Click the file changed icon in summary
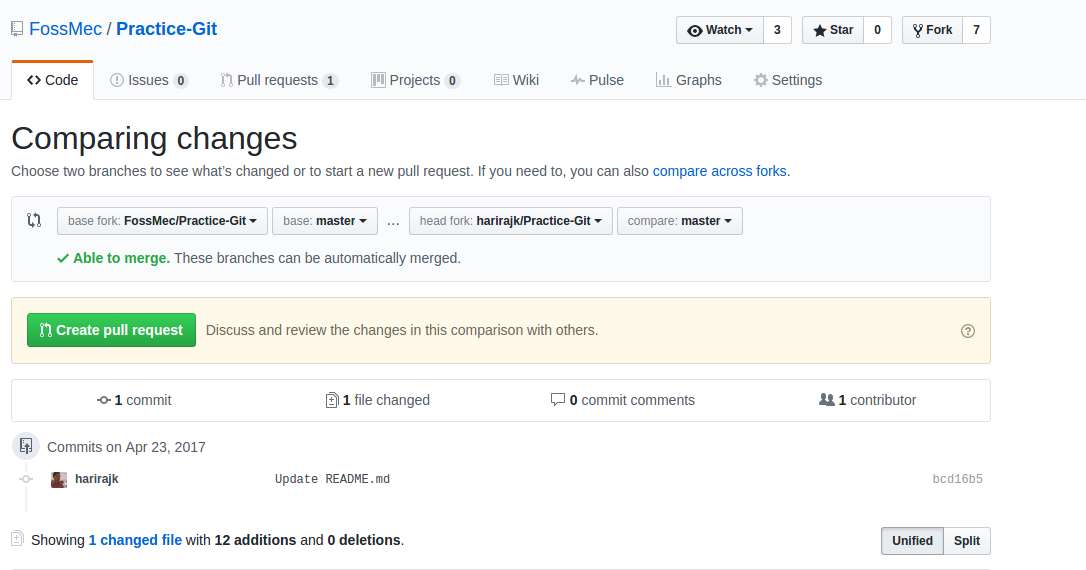This screenshot has height=570, width=1086. pyautogui.click(x=332, y=400)
